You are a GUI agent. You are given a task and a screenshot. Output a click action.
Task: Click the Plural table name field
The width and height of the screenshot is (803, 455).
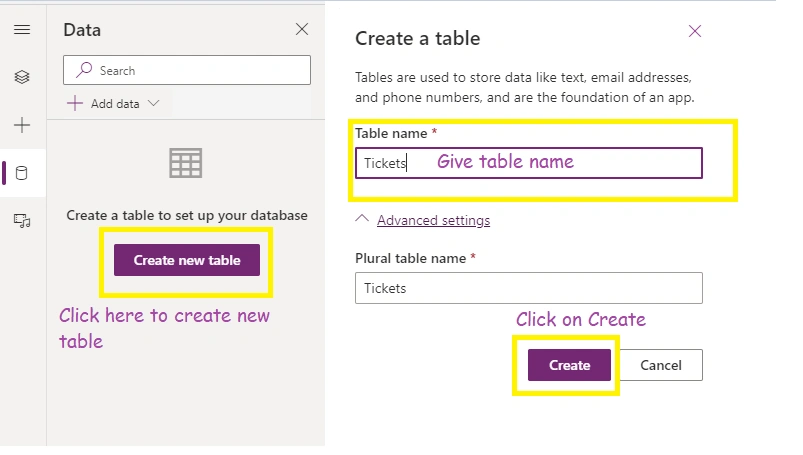click(529, 288)
